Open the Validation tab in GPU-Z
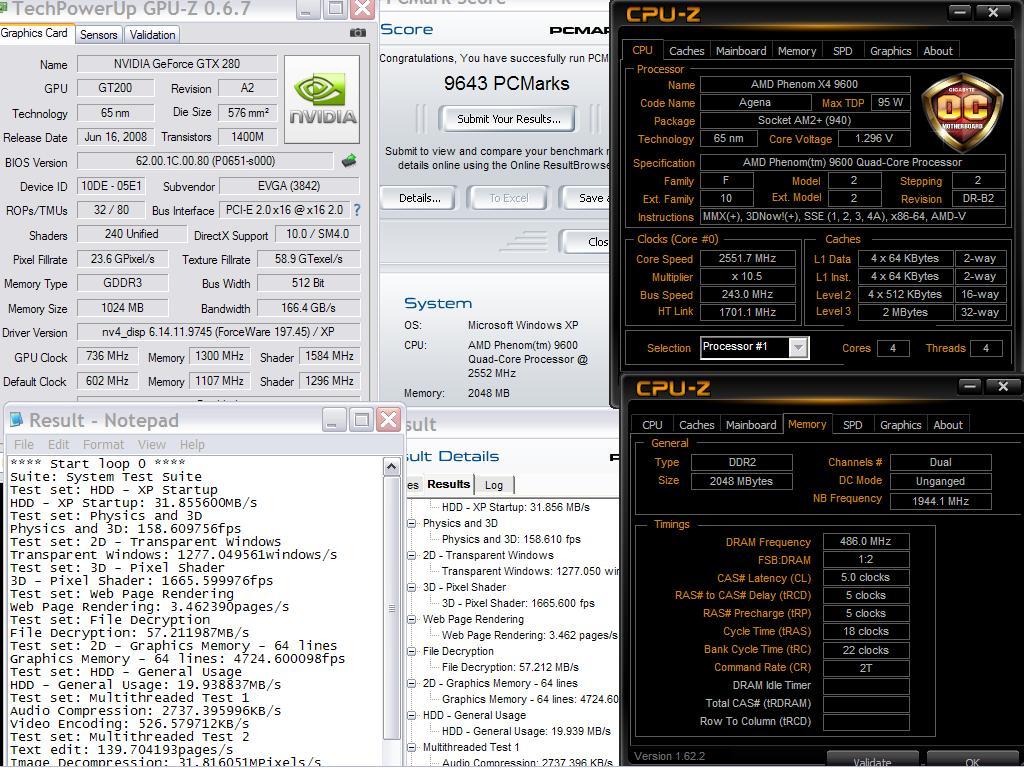1024x768 pixels. click(x=152, y=35)
